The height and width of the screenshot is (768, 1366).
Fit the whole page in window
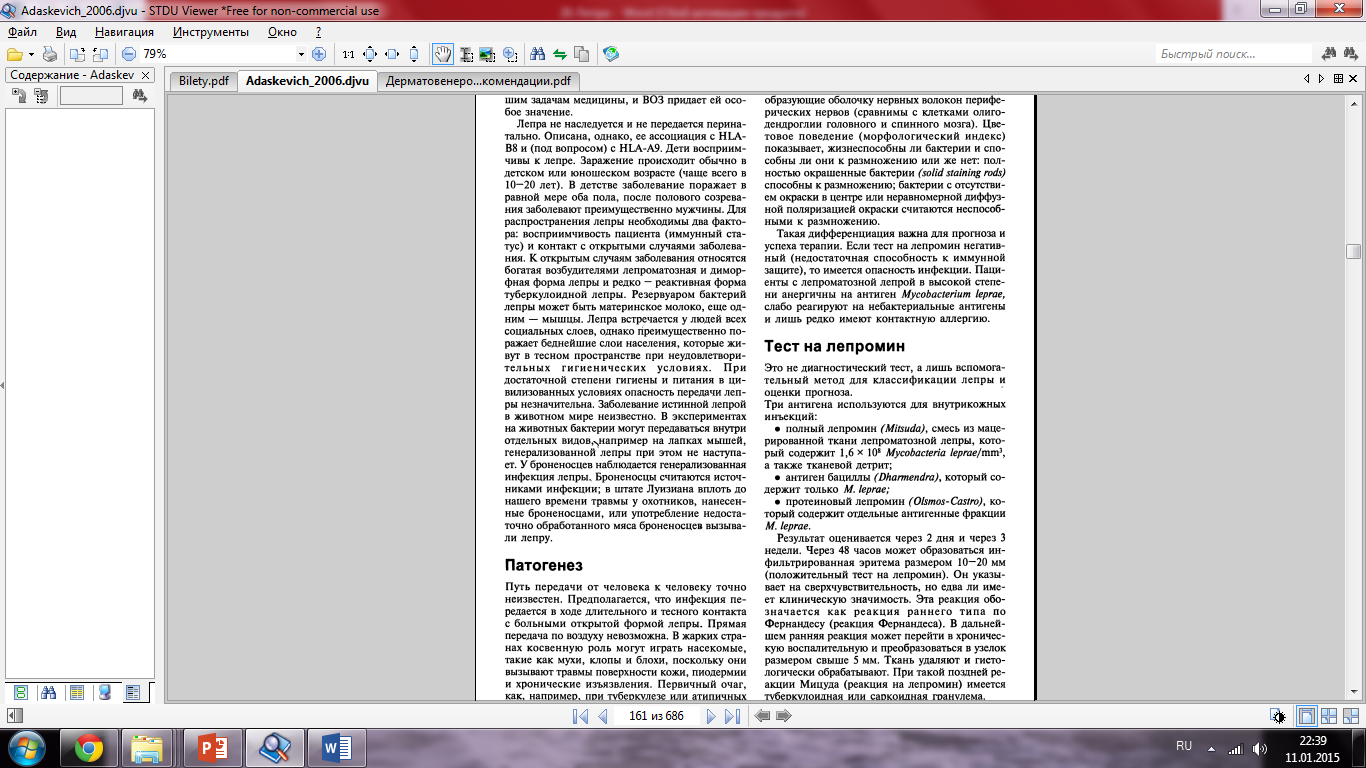click(x=370, y=54)
